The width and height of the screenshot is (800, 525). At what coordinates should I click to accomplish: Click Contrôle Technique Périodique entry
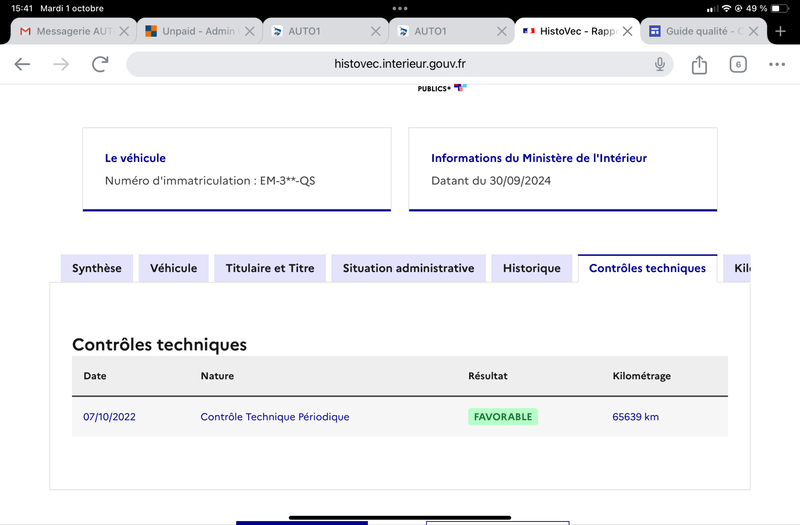coord(274,417)
